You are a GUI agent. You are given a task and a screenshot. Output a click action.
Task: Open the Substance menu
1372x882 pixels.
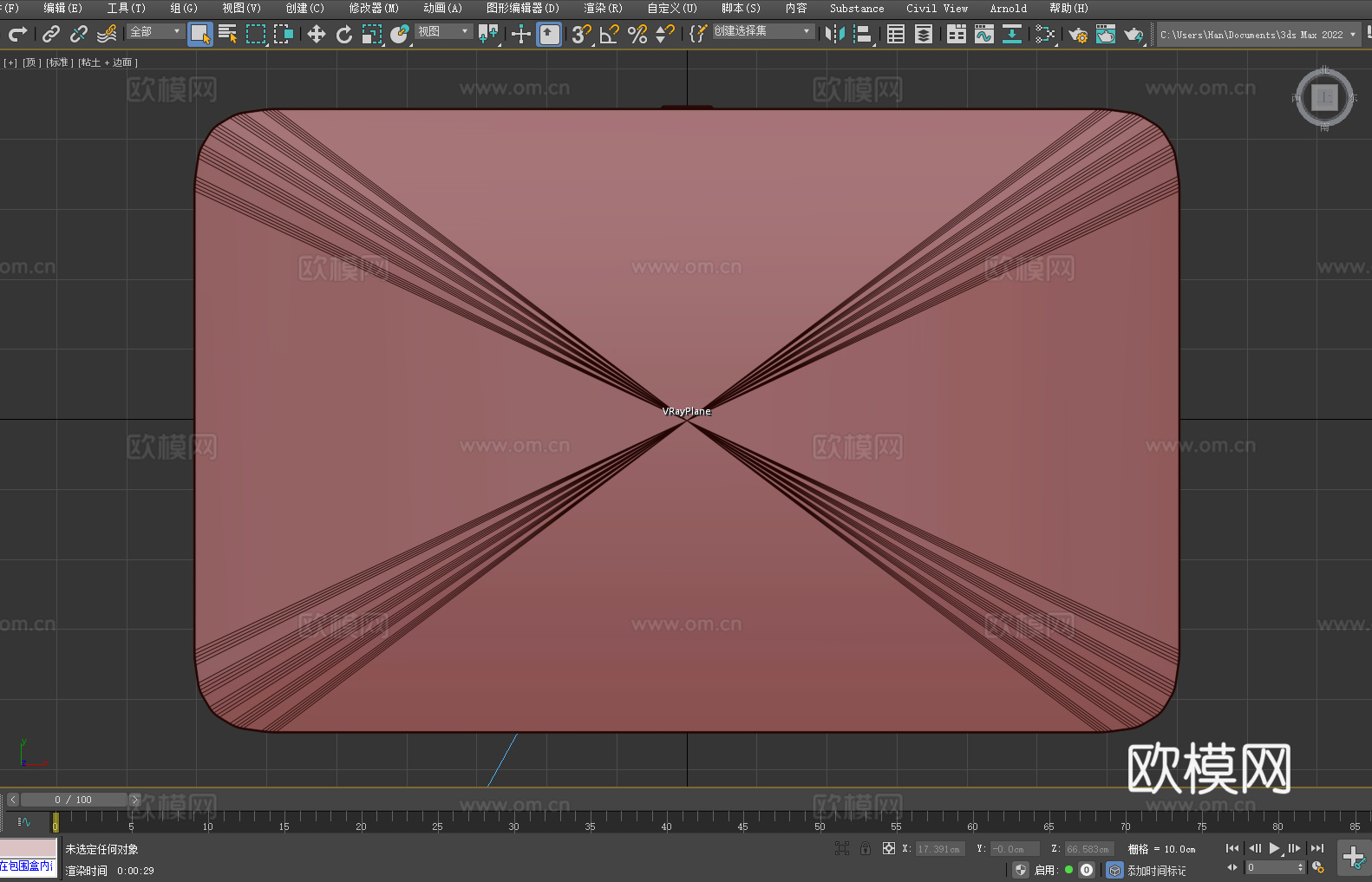857,8
